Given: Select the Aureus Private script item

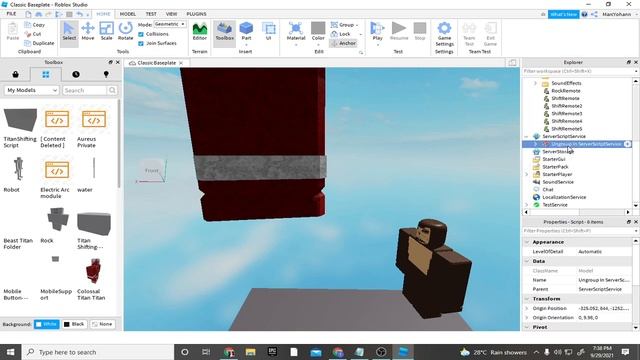Looking at the screenshot, I should click(93, 127).
